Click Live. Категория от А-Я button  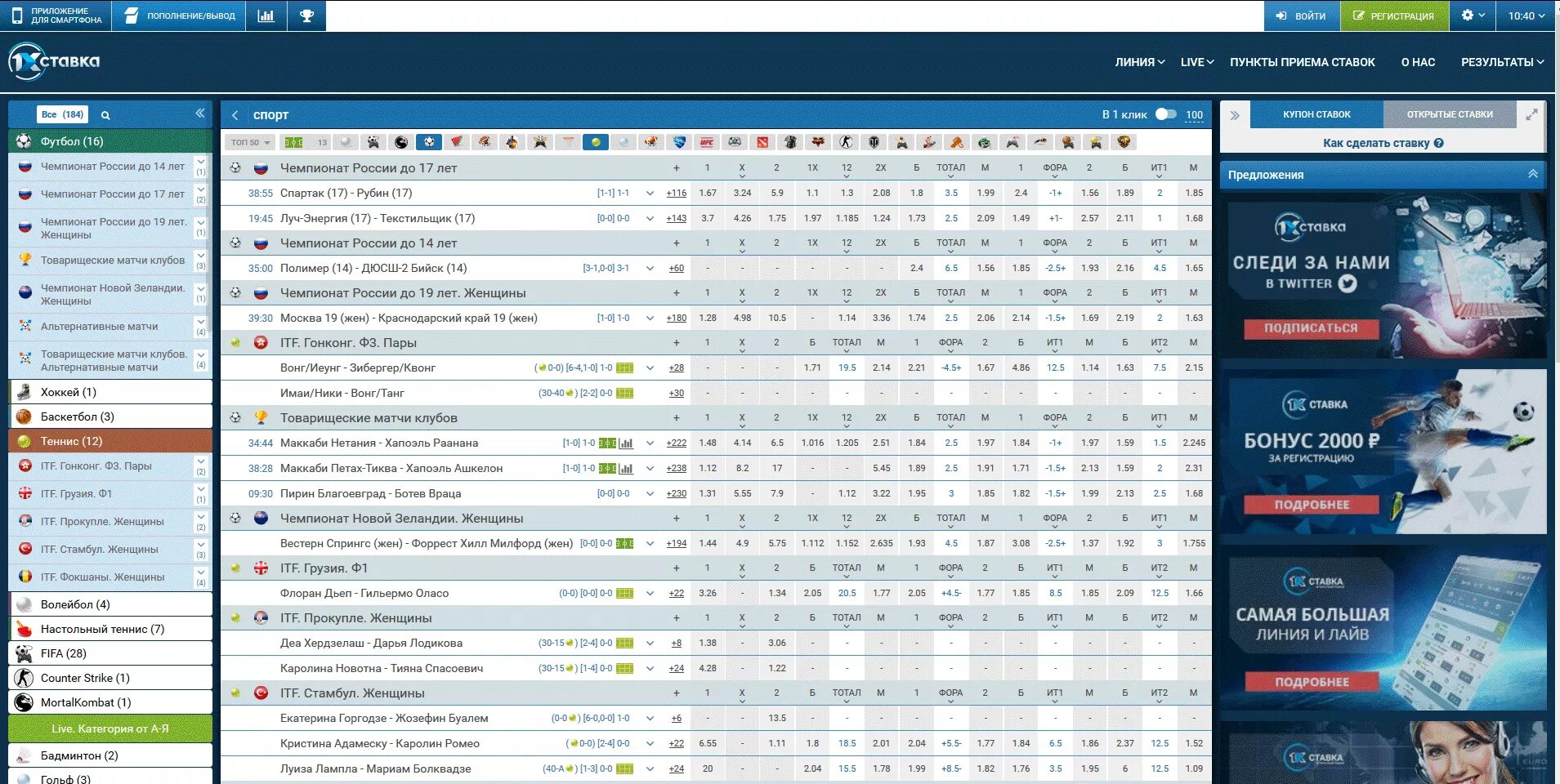(110, 728)
